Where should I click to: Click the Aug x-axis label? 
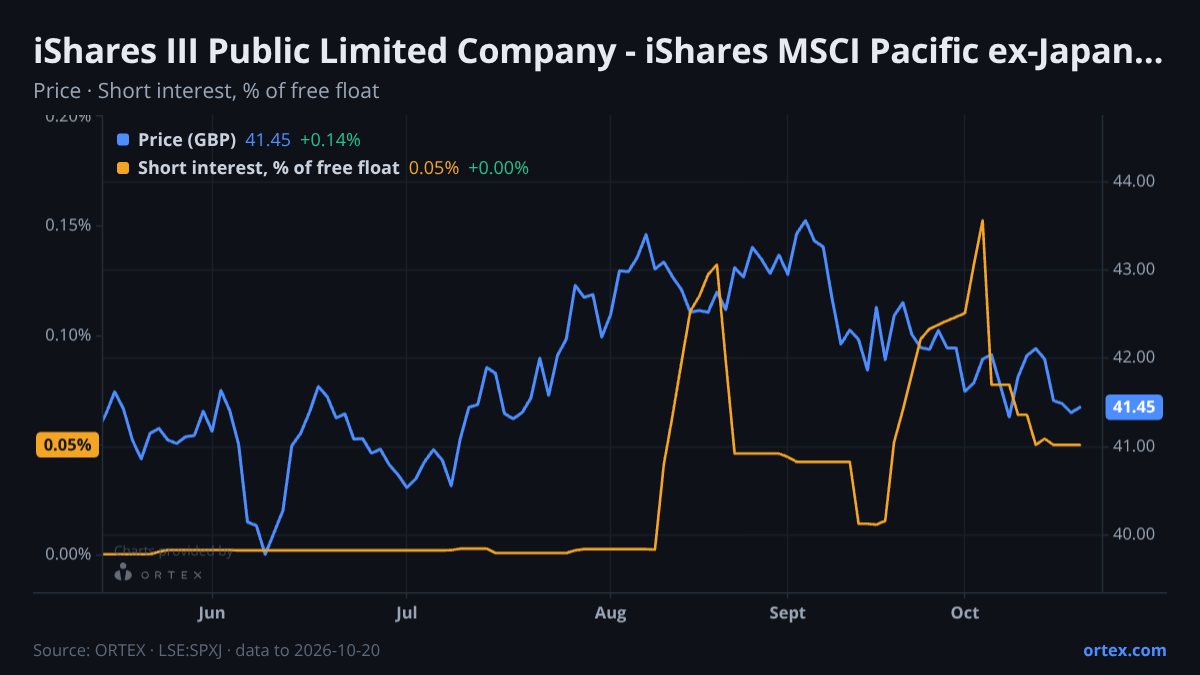pyautogui.click(x=610, y=612)
